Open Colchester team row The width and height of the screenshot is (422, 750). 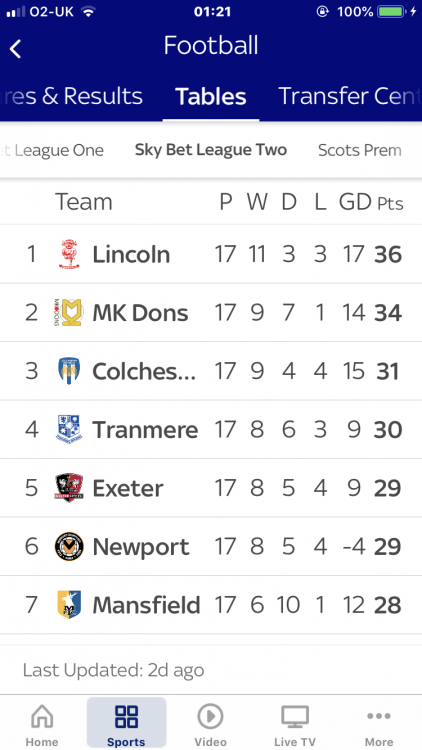[211, 371]
